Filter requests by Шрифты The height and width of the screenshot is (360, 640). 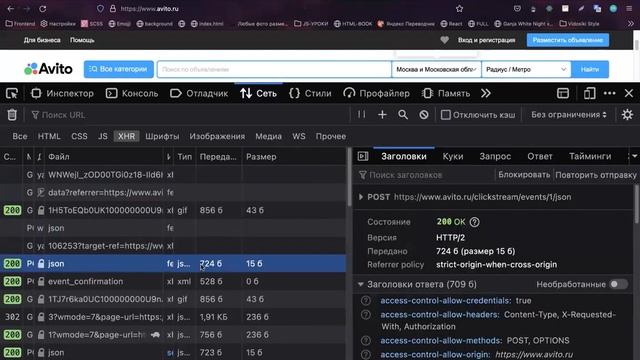point(162,136)
